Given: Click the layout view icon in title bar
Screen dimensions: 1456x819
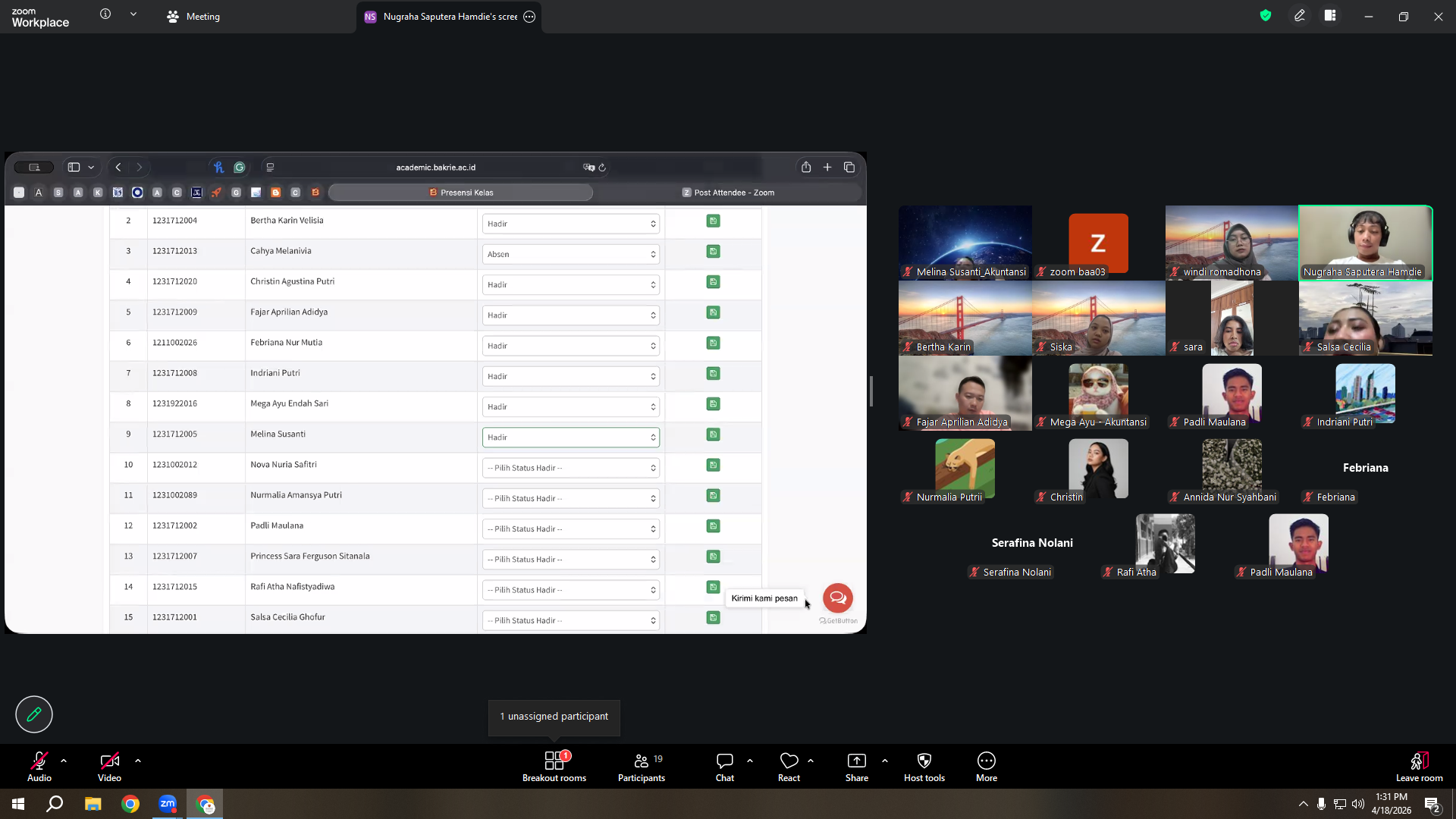Looking at the screenshot, I should coord(1330,16).
